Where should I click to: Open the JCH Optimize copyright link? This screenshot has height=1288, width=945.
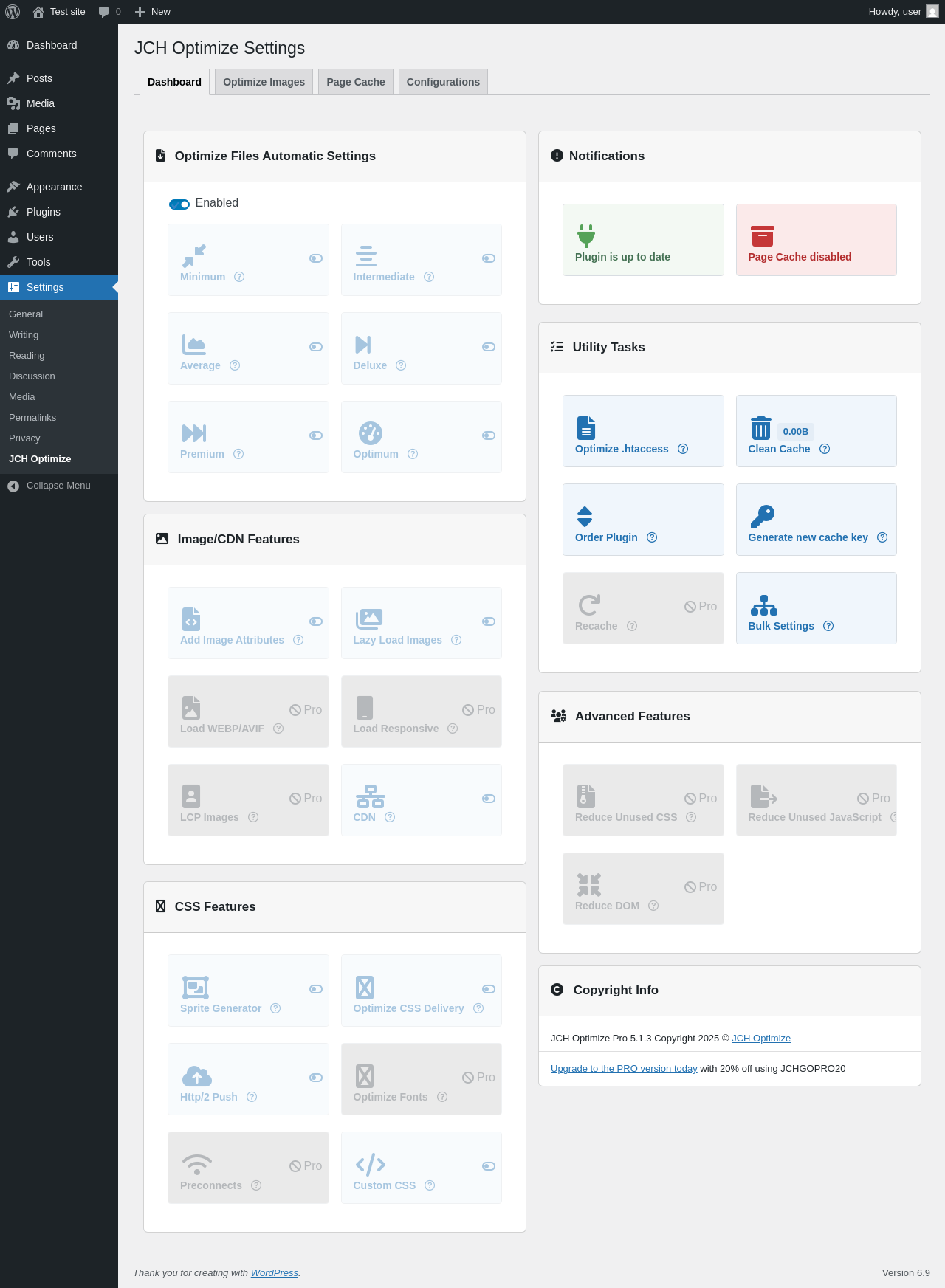click(x=761, y=1039)
